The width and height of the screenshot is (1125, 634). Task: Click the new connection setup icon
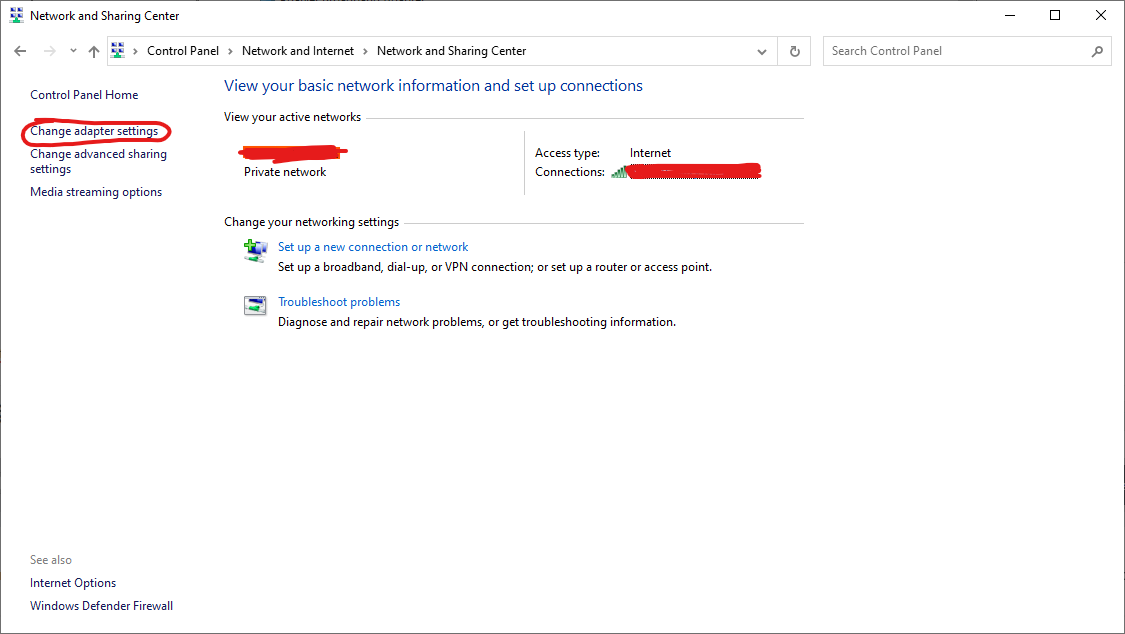[255, 251]
